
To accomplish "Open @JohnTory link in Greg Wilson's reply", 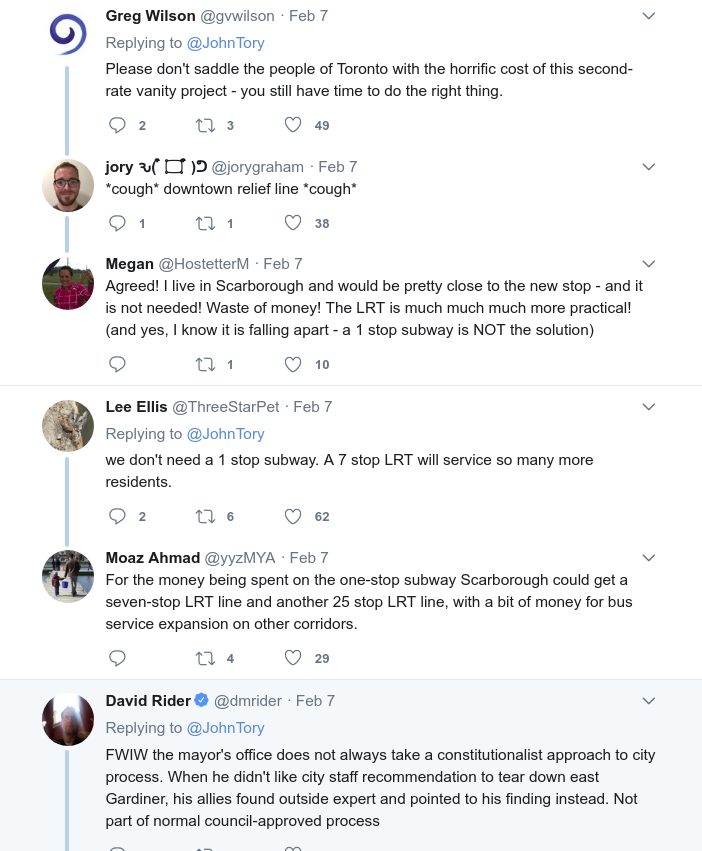I will (226, 43).
